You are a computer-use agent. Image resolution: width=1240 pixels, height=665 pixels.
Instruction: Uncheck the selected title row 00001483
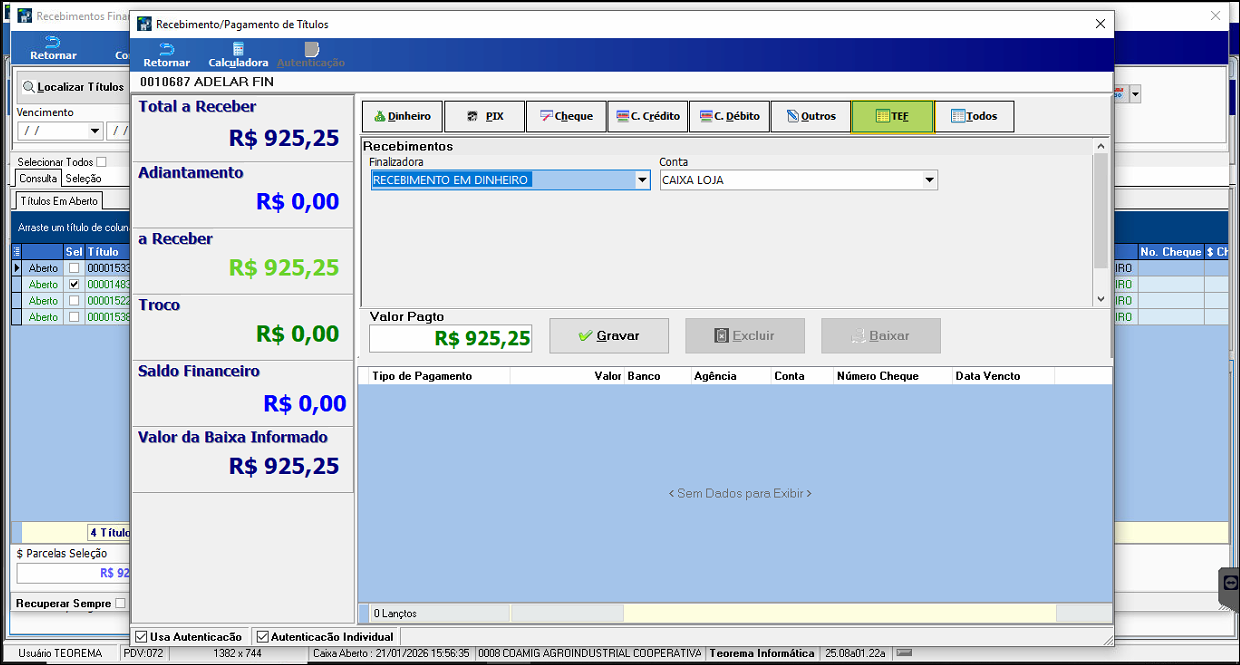point(74,284)
